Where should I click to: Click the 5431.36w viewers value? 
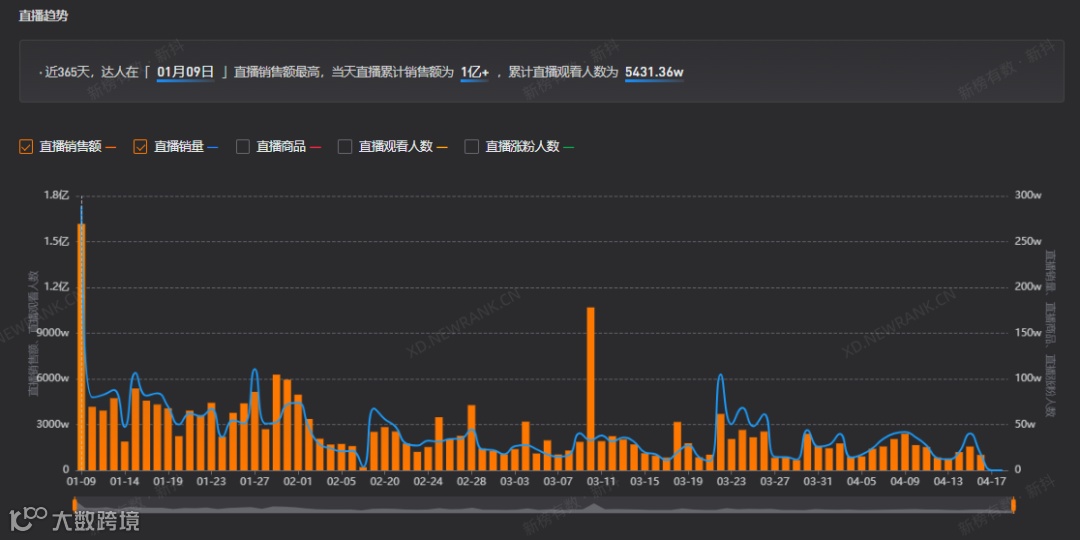654,72
